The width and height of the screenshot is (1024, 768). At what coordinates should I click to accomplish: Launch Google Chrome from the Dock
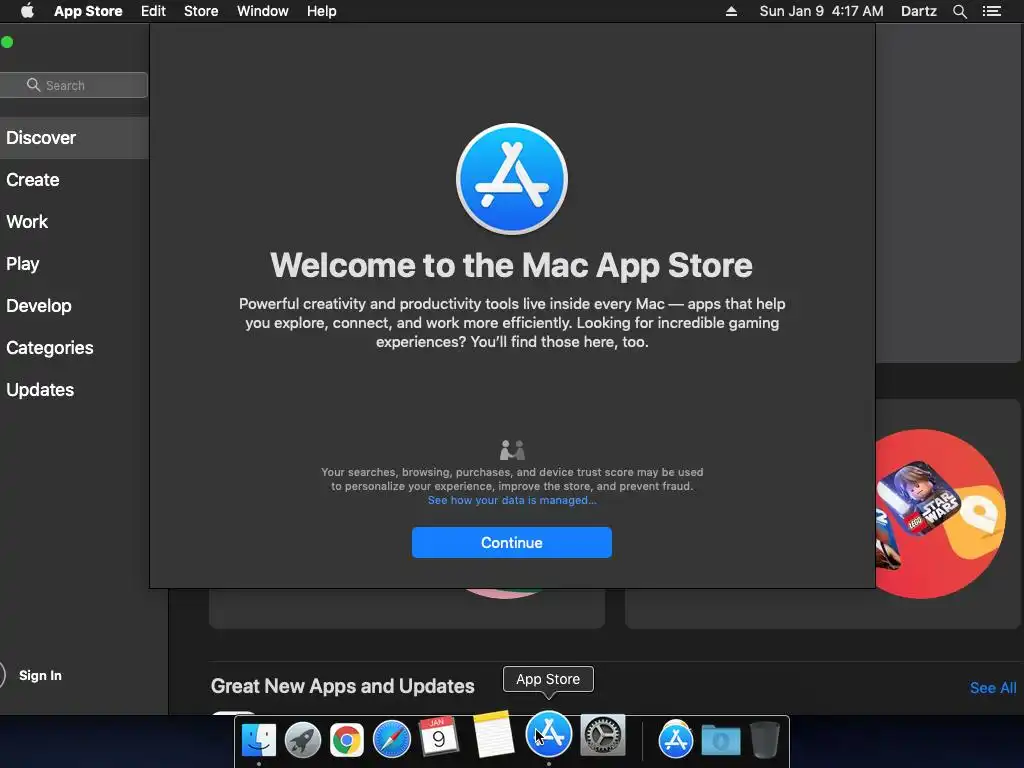347,740
